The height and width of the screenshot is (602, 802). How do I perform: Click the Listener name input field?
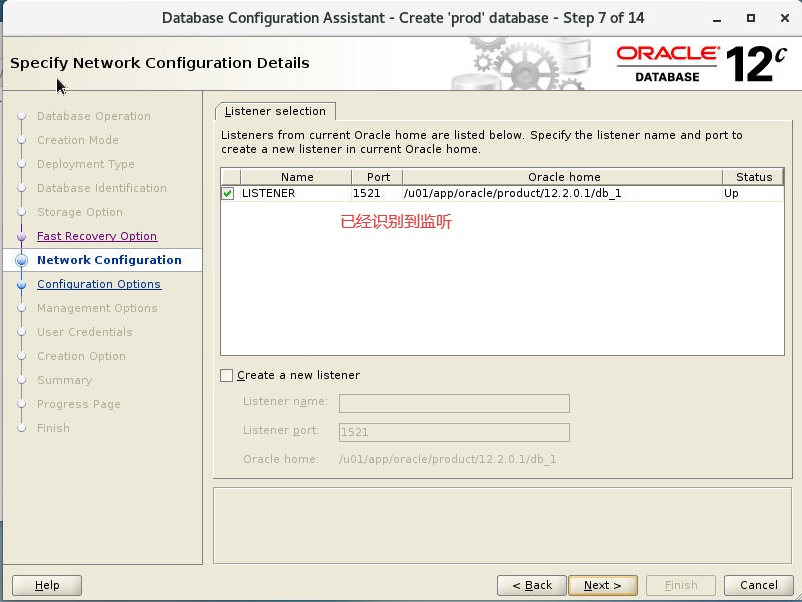pos(454,403)
